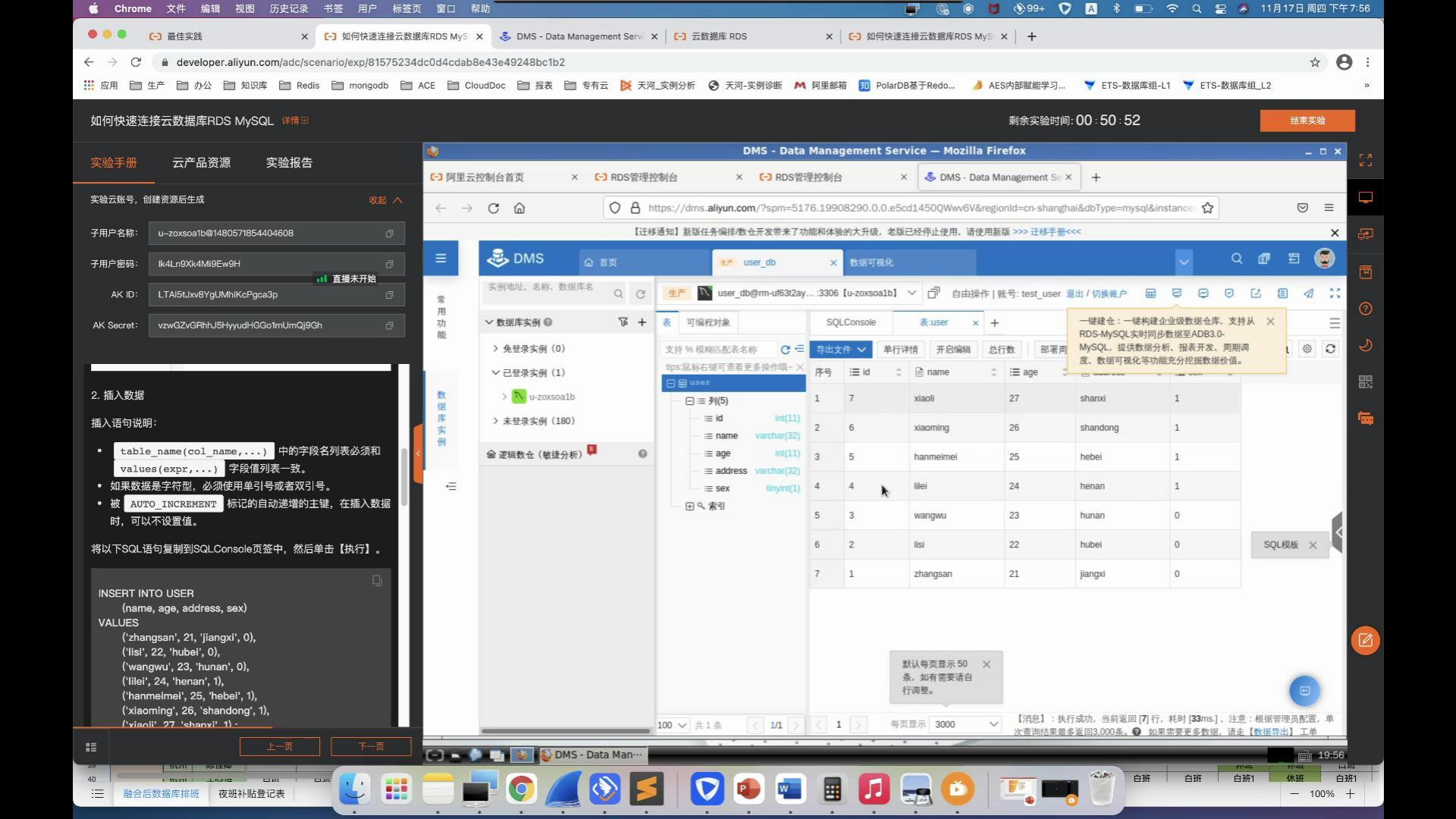
Task: Add a database instance with the plus icon
Action: click(642, 322)
